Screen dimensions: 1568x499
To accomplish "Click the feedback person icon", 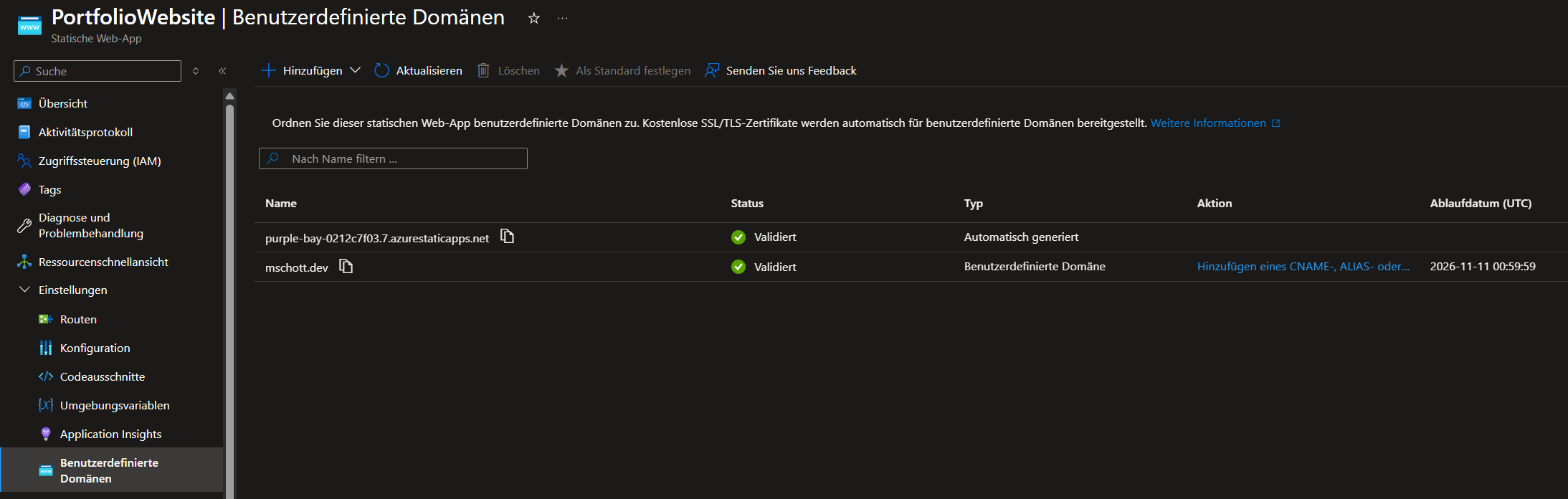I will pyautogui.click(x=712, y=70).
